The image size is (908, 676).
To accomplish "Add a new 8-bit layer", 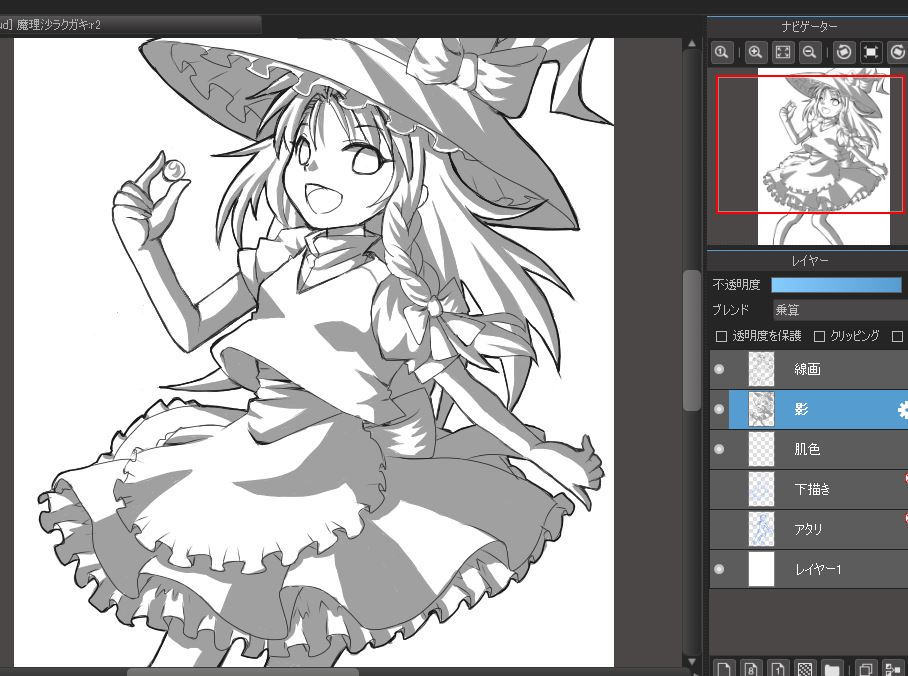I will [751, 668].
